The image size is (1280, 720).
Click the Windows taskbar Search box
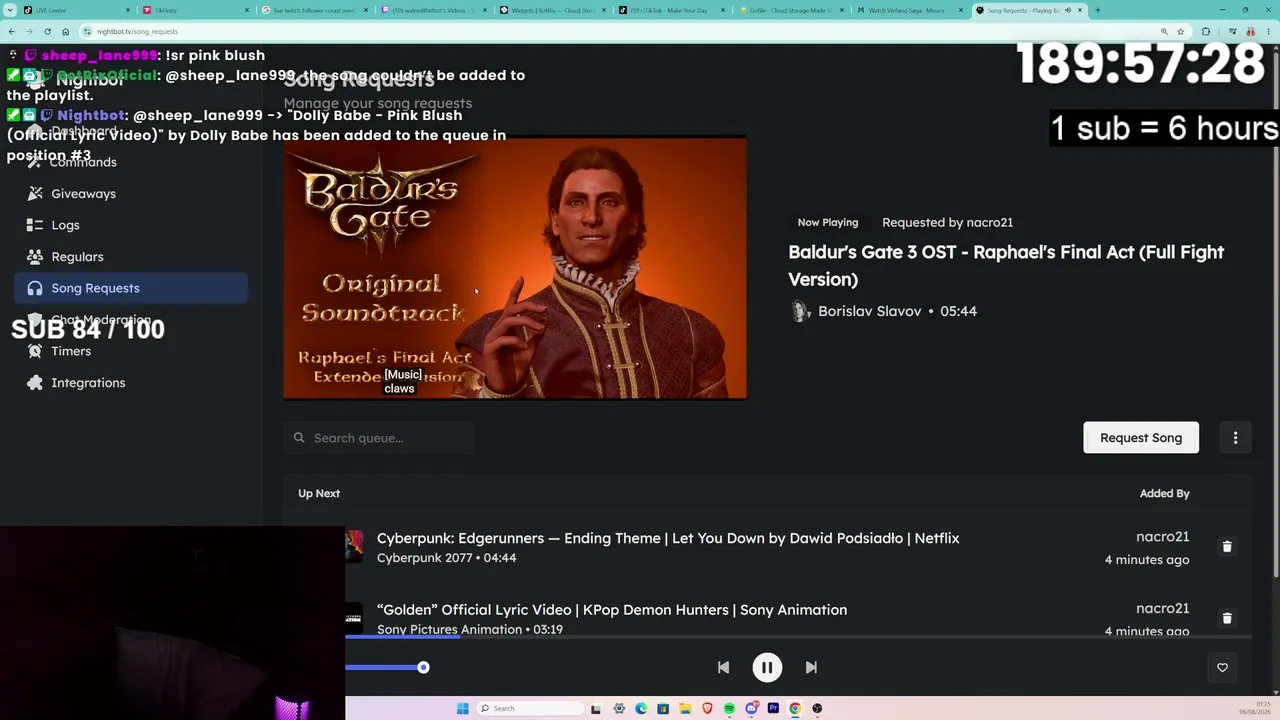(x=528, y=708)
